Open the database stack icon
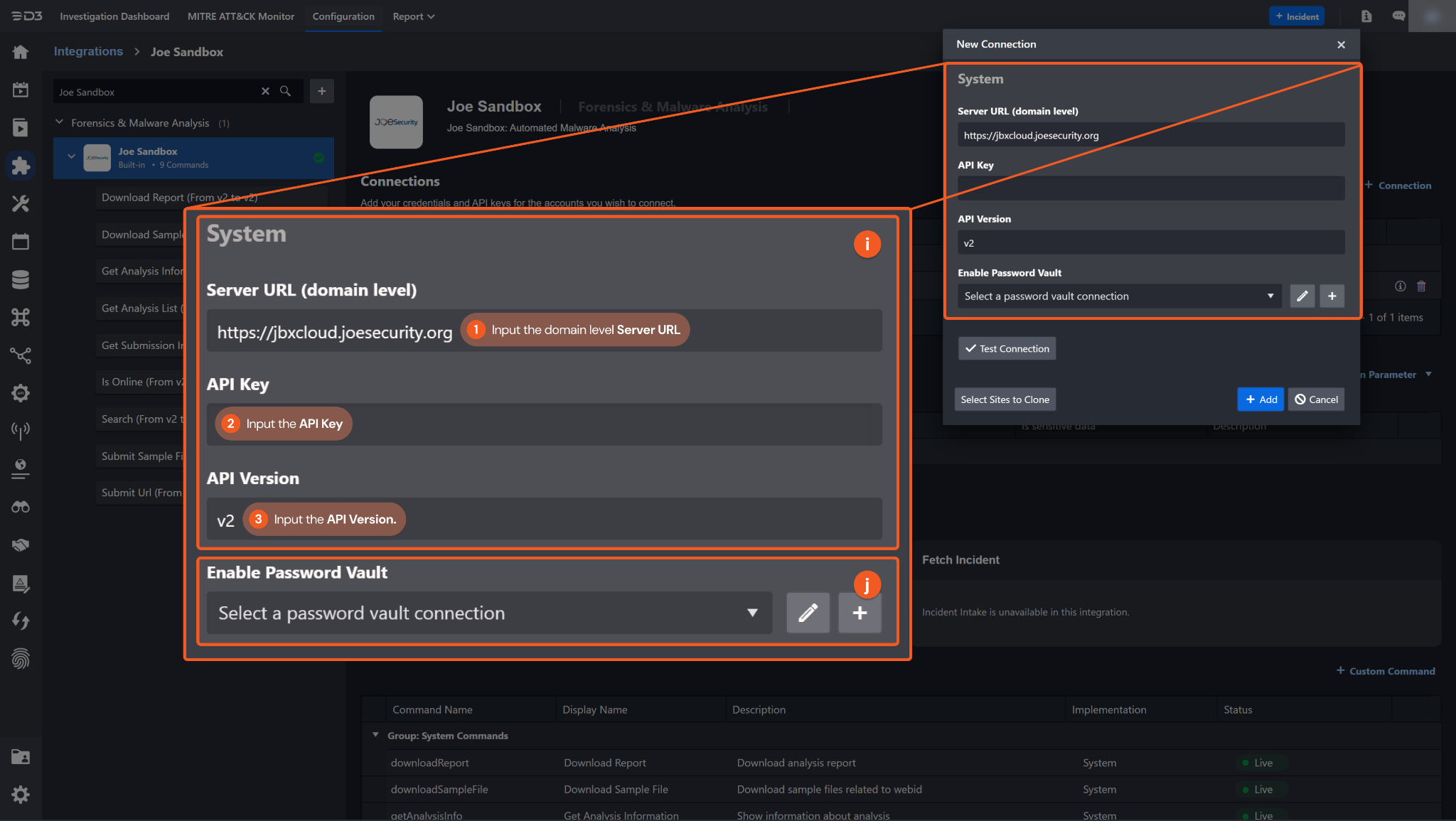The width and height of the screenshot is (1456, 821). tap(21, 279)
